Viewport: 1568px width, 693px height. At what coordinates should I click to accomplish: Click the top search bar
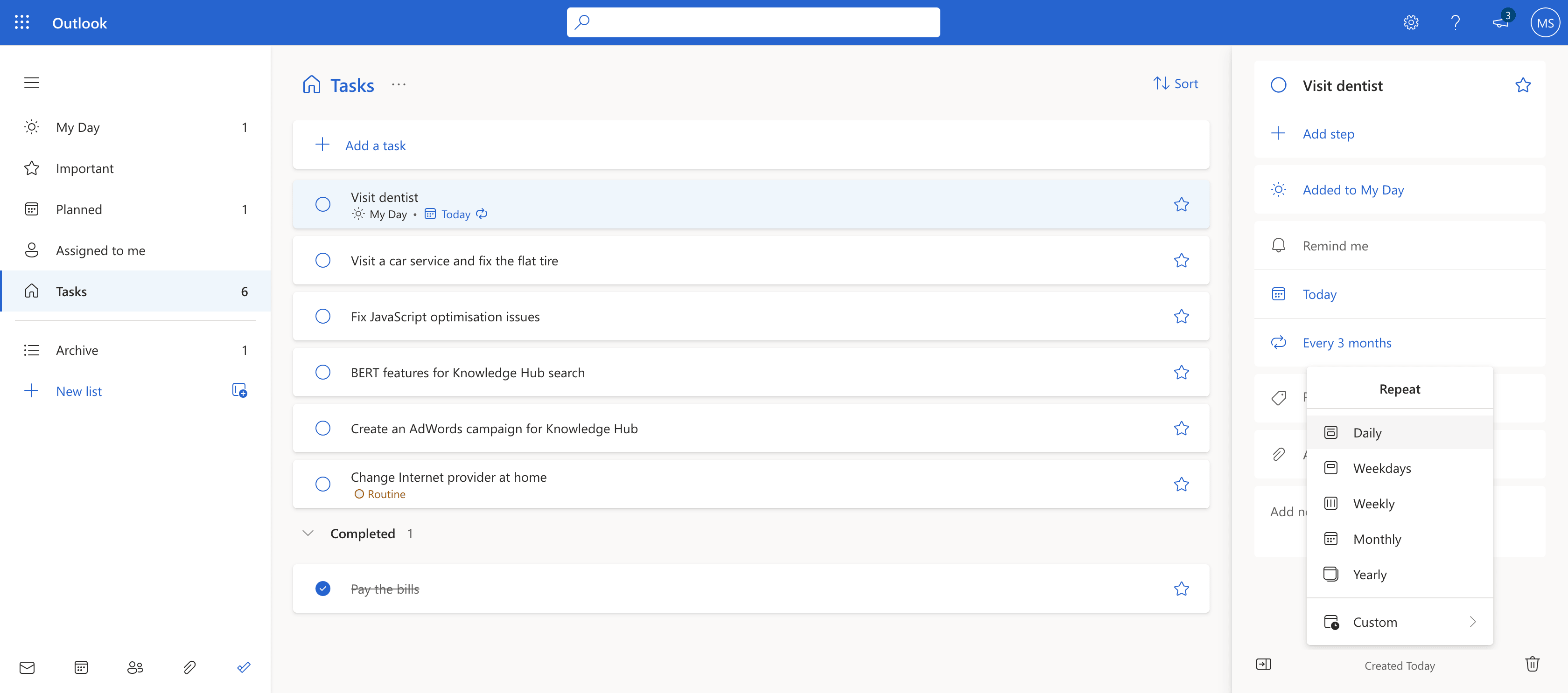click(x=753, y=22)
